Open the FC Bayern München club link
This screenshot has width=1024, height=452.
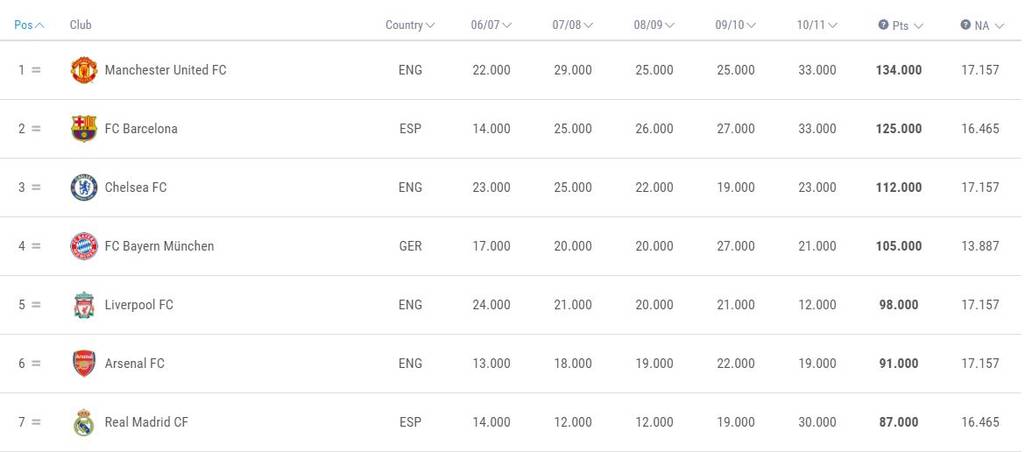pos(159,246)
